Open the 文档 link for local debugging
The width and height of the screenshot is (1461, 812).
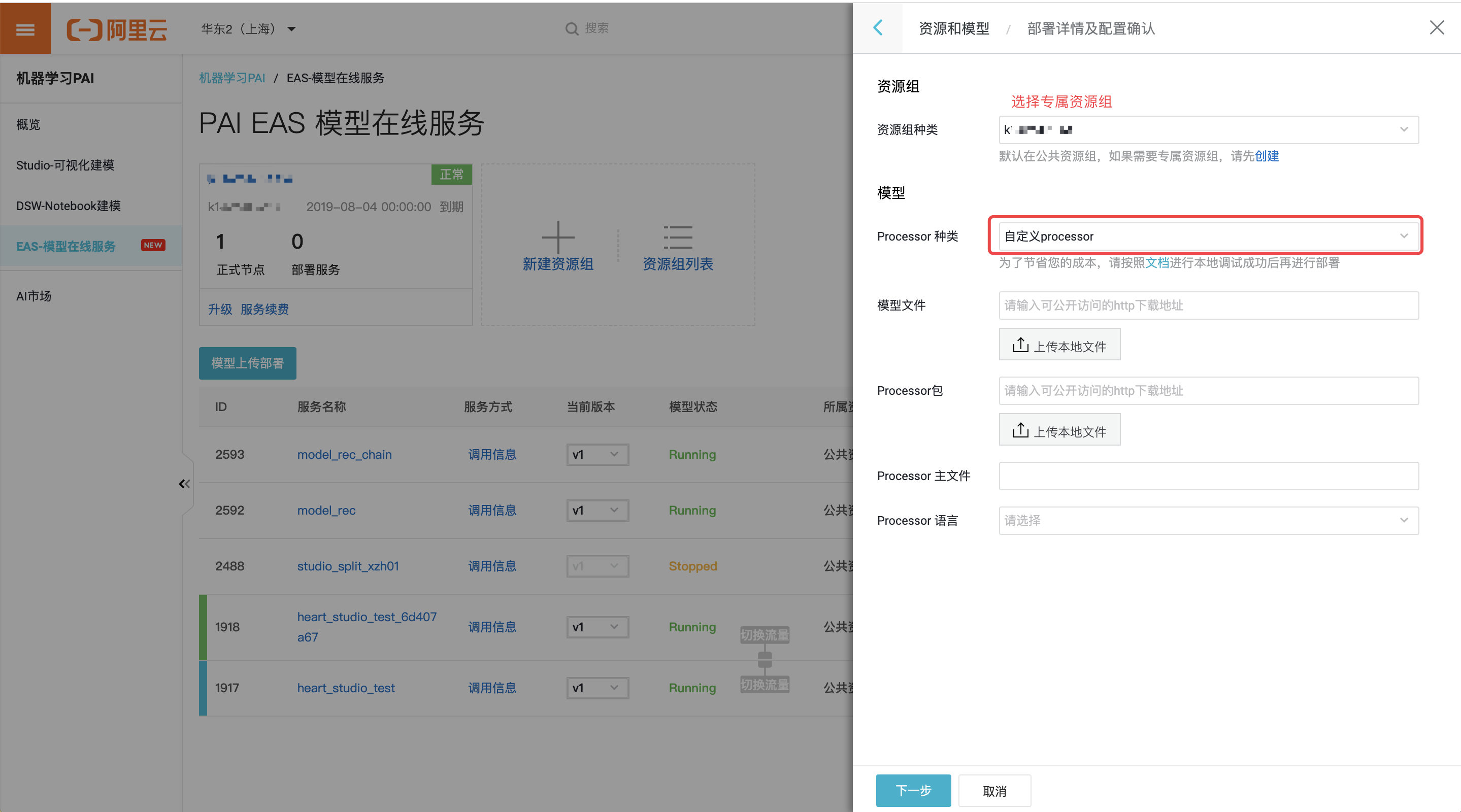(1157, 262)
